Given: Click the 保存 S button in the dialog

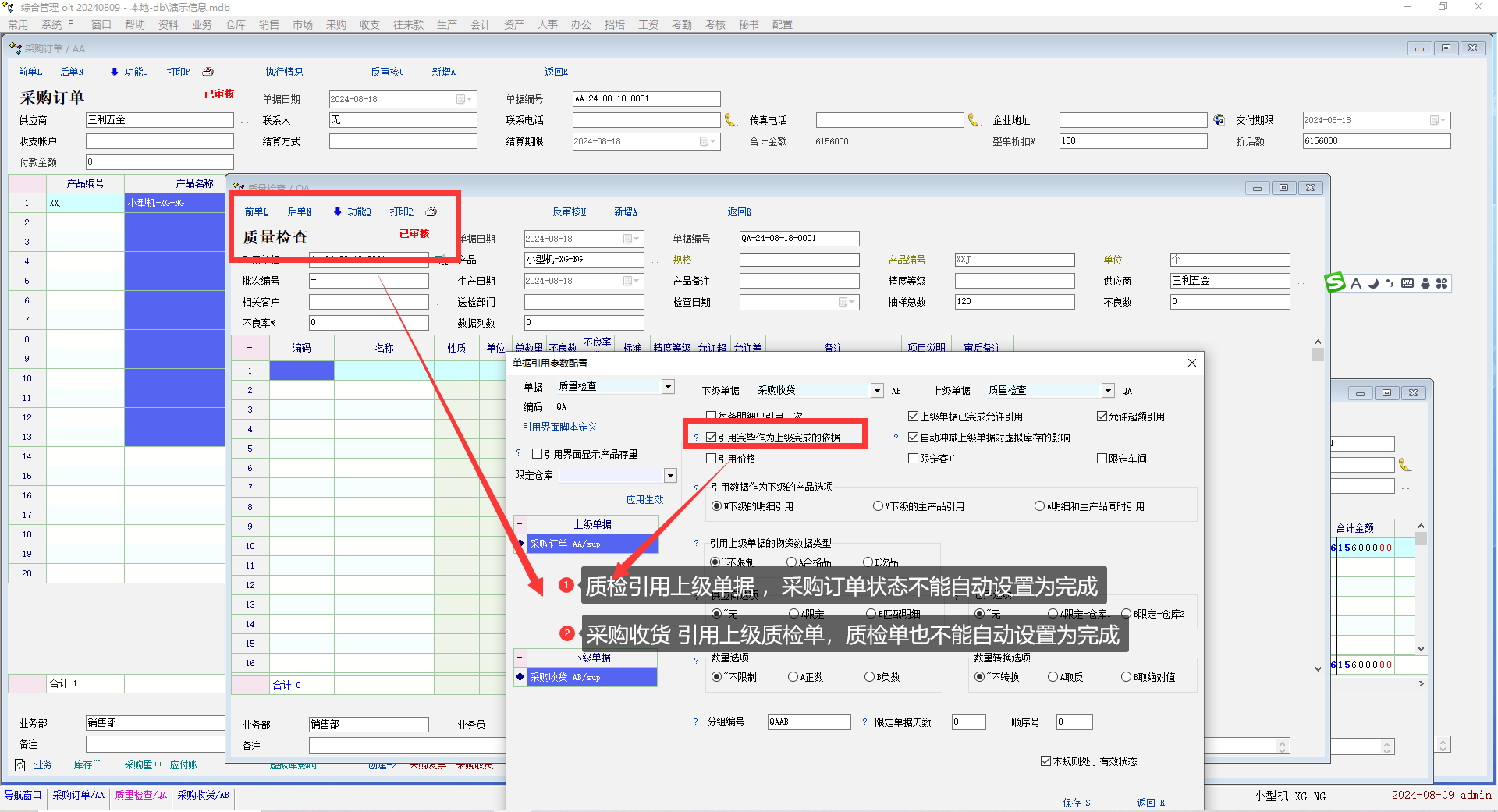Looking at the screenshot, I should (x=1076, y=803).
